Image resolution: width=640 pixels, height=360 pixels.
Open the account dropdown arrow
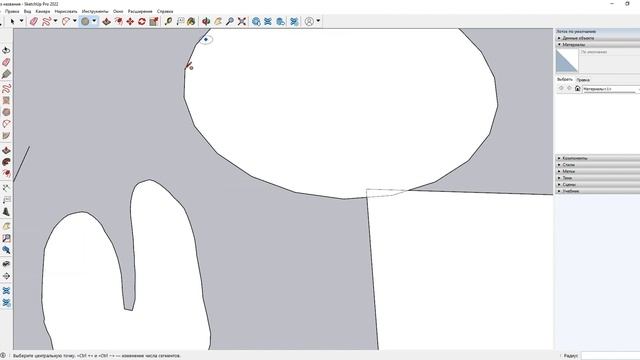coord(318,21)
